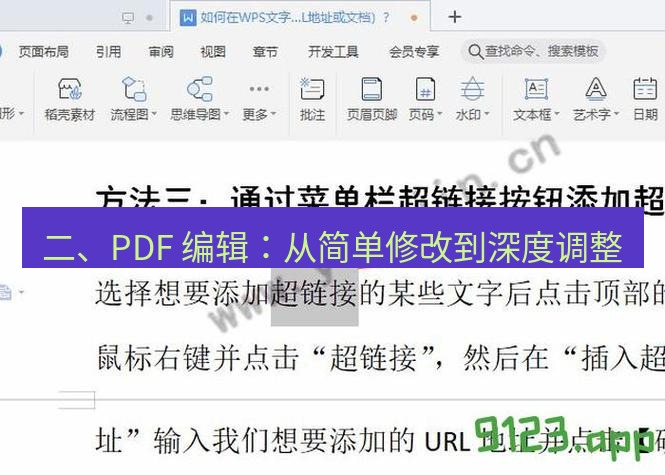Click the page-break marker box in left margin
Image resolution: width=665 pixels, height=475 pixels.
click(x=76, y=400)
